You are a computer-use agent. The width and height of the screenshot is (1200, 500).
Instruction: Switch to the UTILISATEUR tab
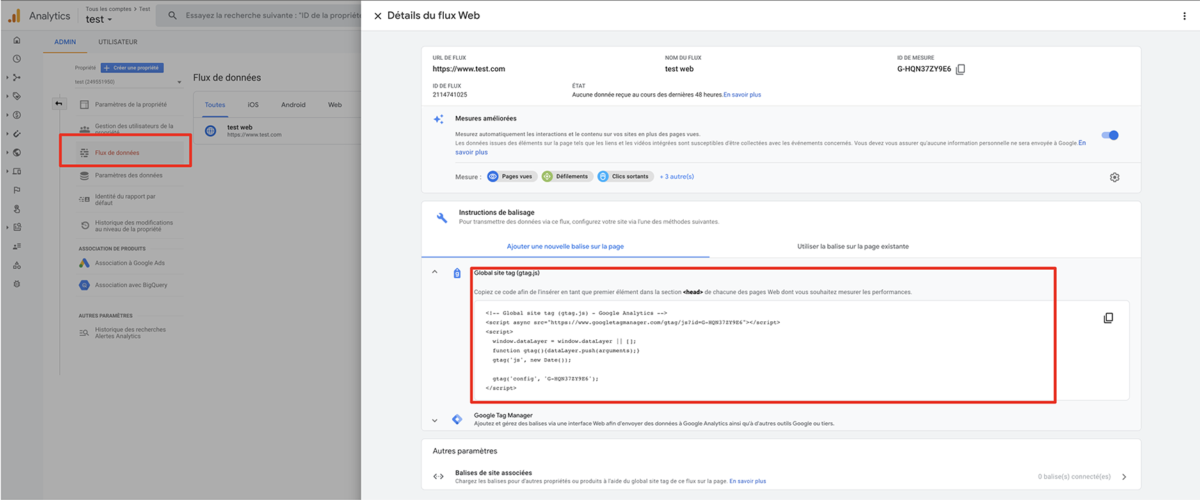pyautogui.click(x=117, y=42)
